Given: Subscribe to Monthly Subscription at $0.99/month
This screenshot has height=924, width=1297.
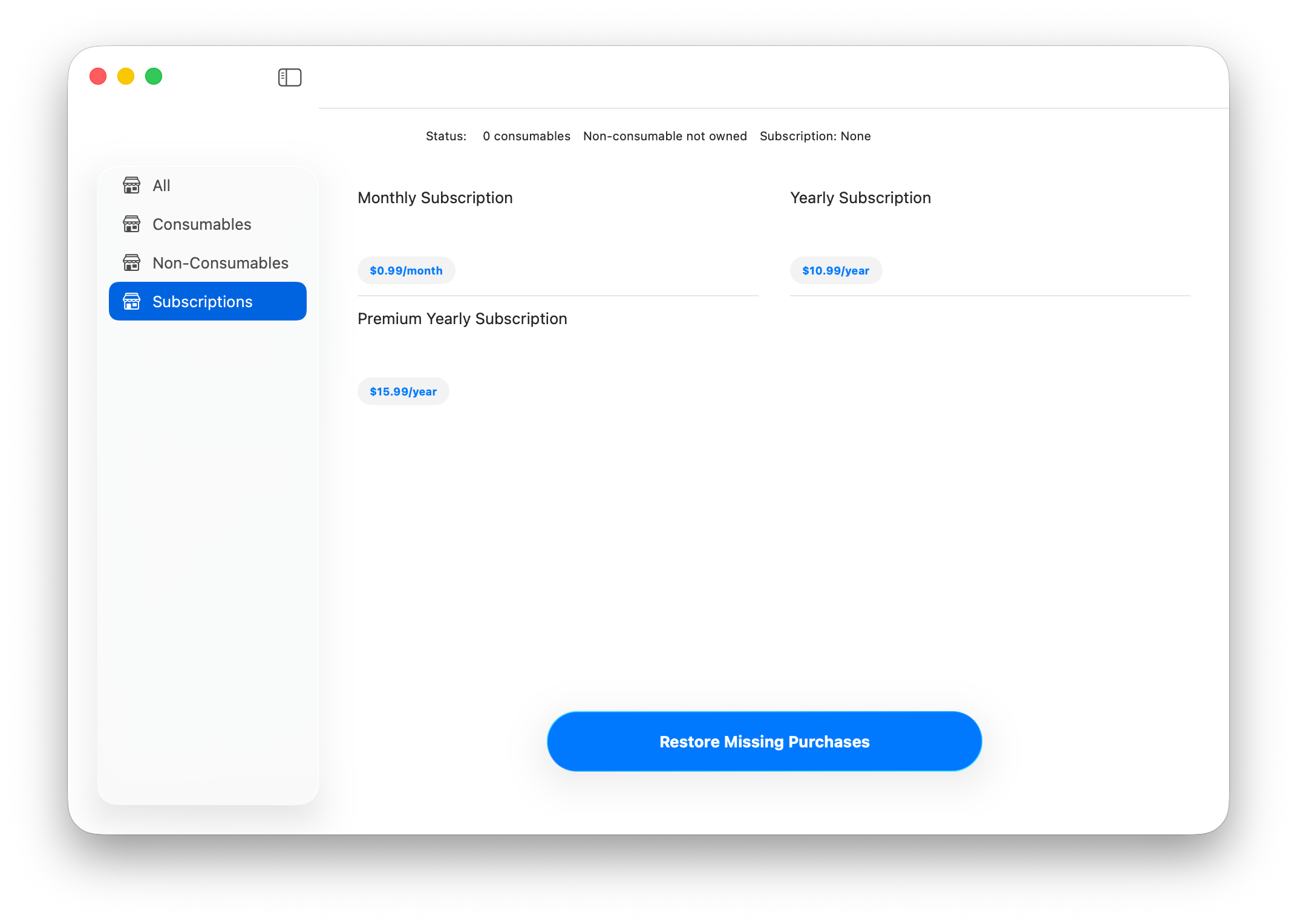Looking at the screenshot, I should (x=406, y=270).
